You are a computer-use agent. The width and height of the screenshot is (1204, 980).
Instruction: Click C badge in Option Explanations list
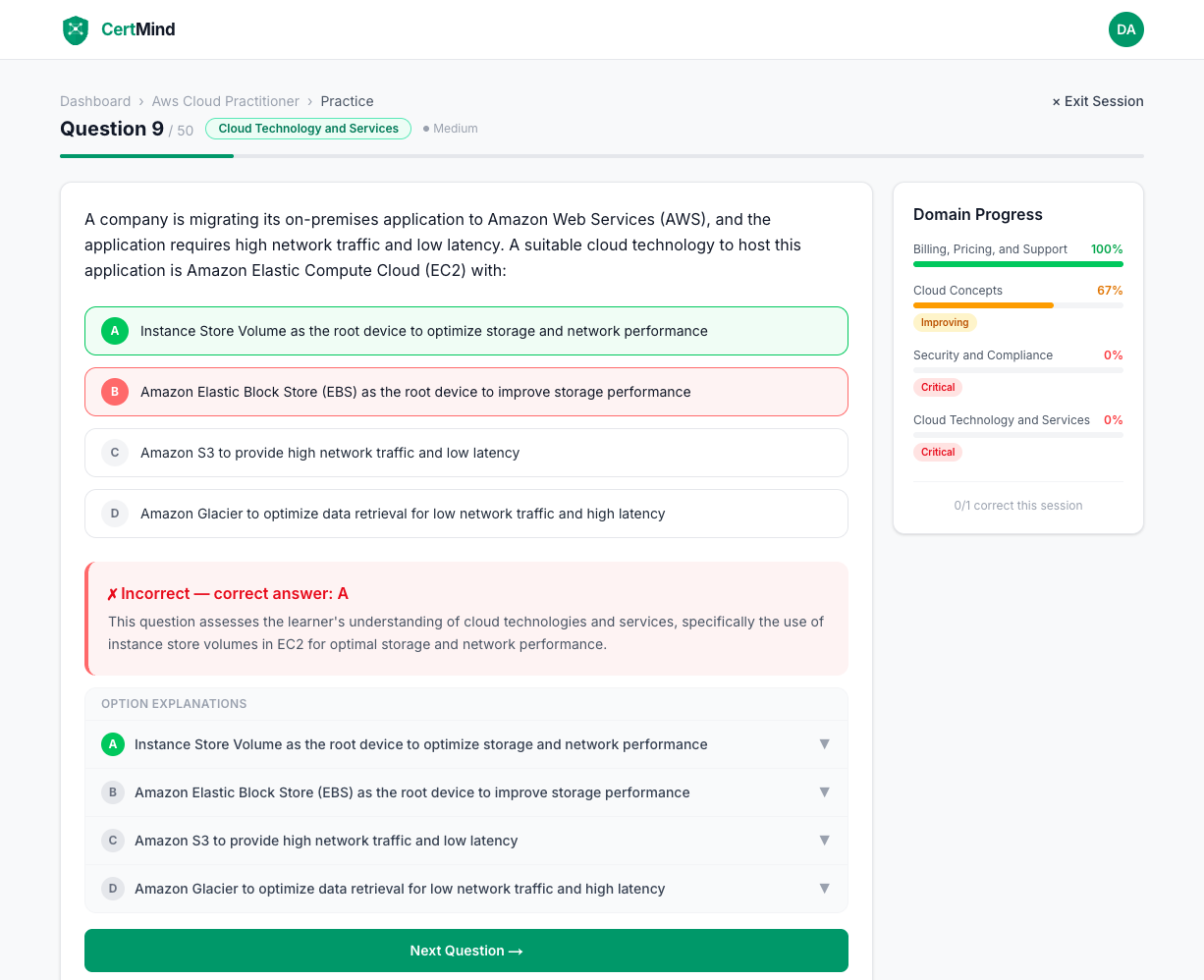click(x=113, y=841)
